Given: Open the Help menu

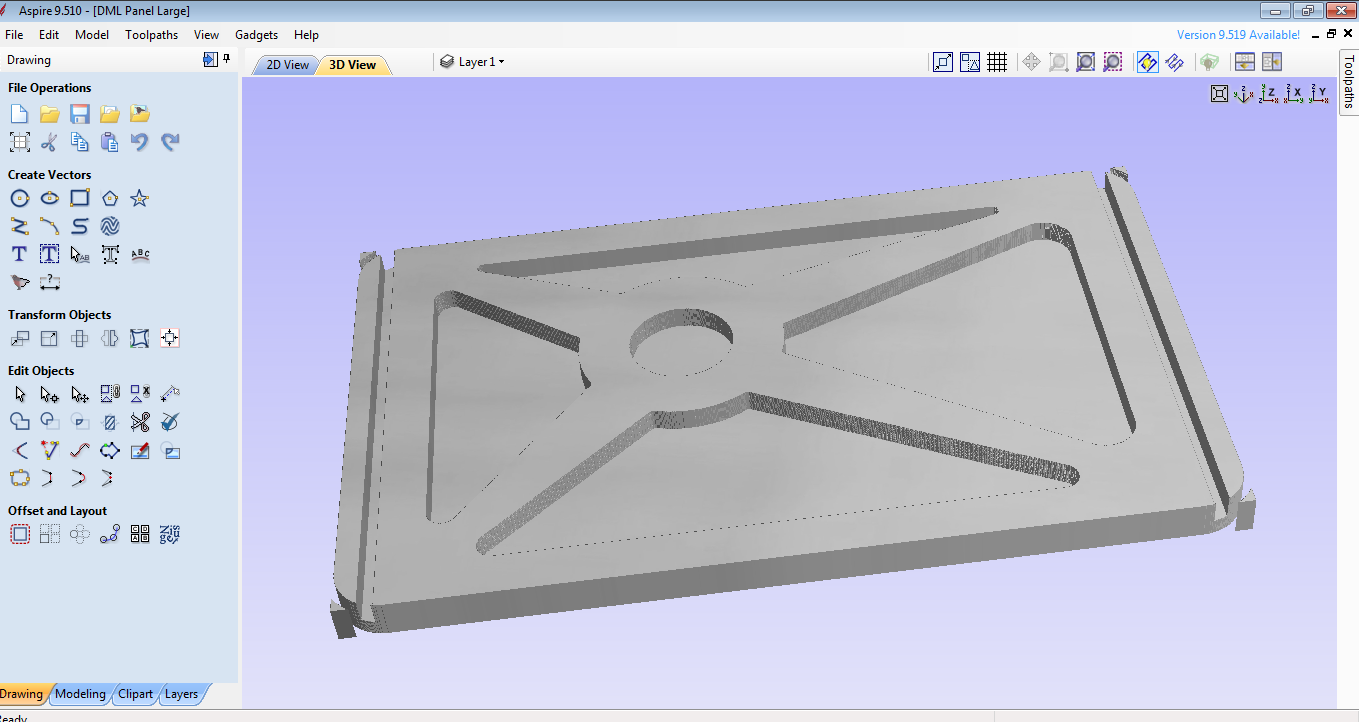Looking at the screenshot, I should tap(306, 35).
